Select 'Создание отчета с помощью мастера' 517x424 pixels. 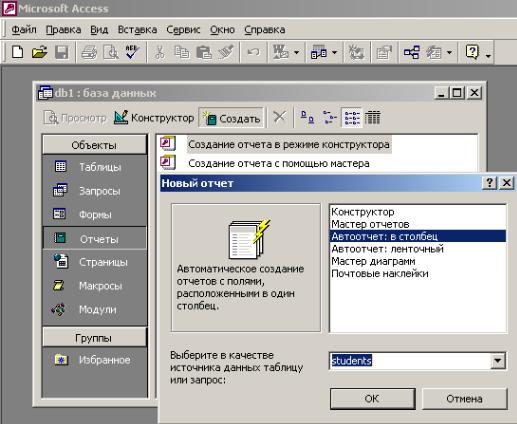(x=279, y=163)
